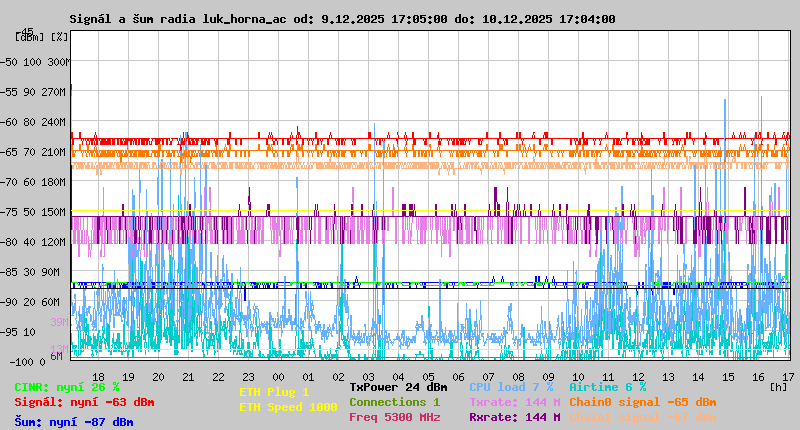Click the Signál -63 dBm legend entry
The height and width of the screenshot is (430, 800).
[x=84, y=402]
